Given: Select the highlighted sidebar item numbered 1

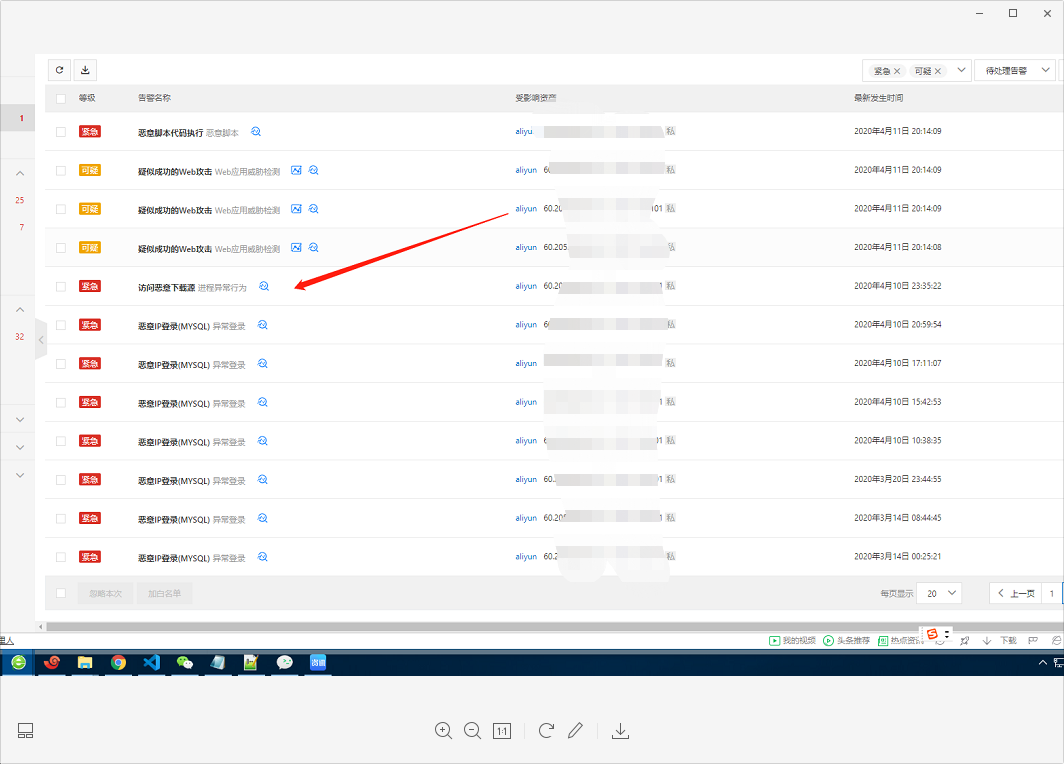Looking at the screenshot, I should 18,118.
